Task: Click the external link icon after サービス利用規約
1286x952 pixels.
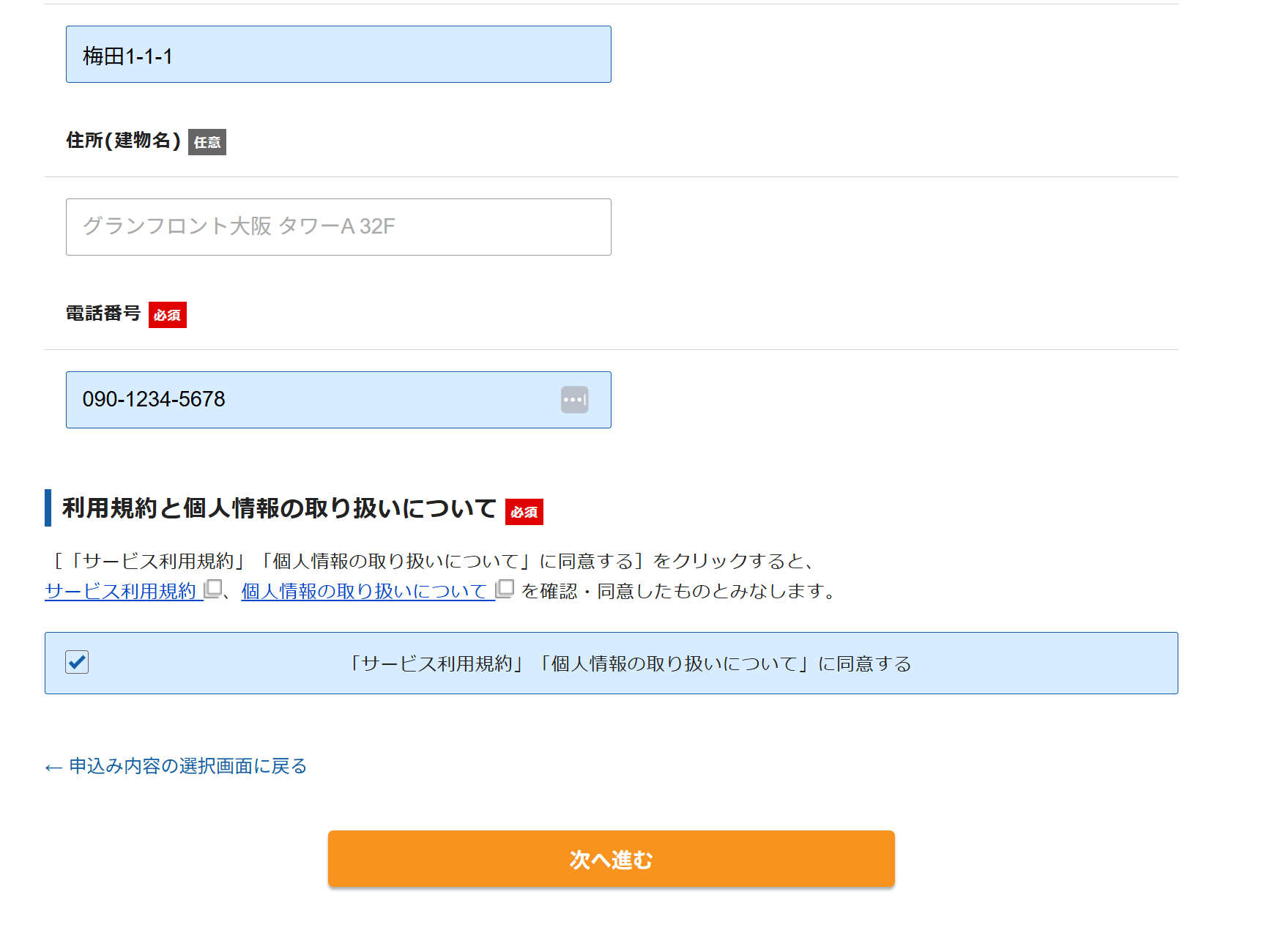Action: pos(213,589)
